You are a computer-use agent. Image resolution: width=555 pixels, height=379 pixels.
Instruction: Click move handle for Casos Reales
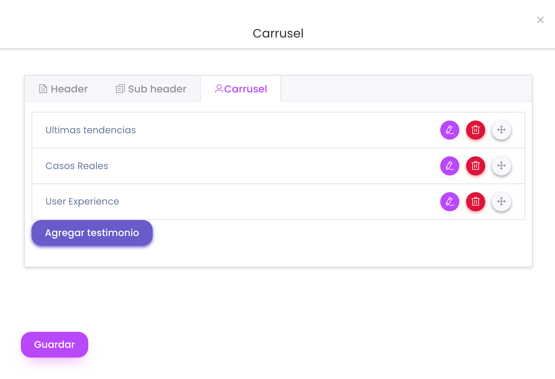(501, 166)
